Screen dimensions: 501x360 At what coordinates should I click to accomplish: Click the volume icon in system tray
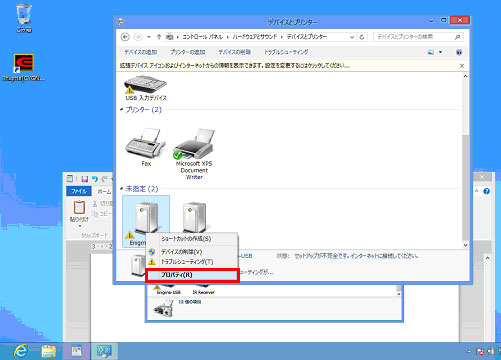coord(490,351)
